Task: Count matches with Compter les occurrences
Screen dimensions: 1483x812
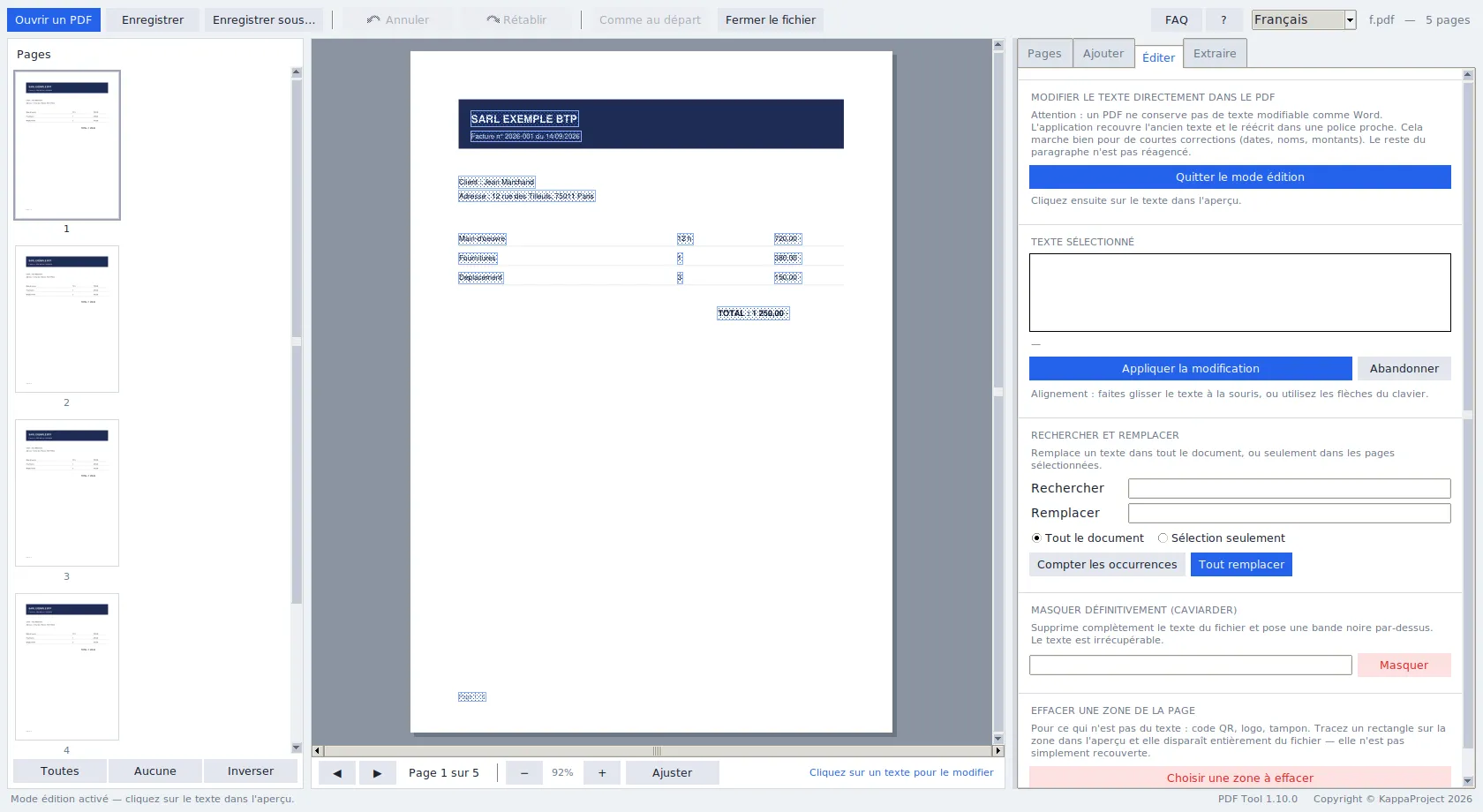Action: 1107,564
